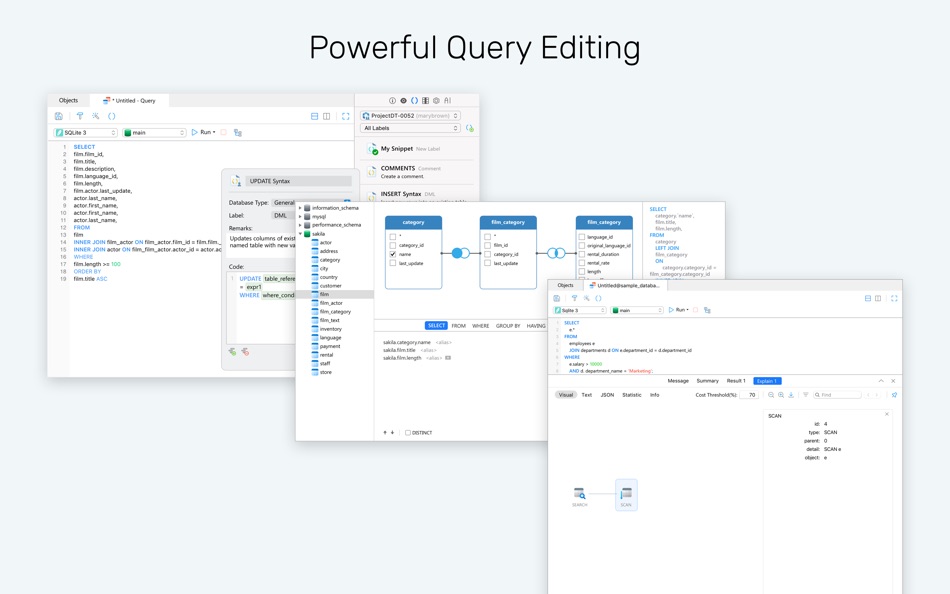Click full-screen expand icon in Untitled - Query window
The height and width of the screenshot is (594, 950).
tap(345, 116)
